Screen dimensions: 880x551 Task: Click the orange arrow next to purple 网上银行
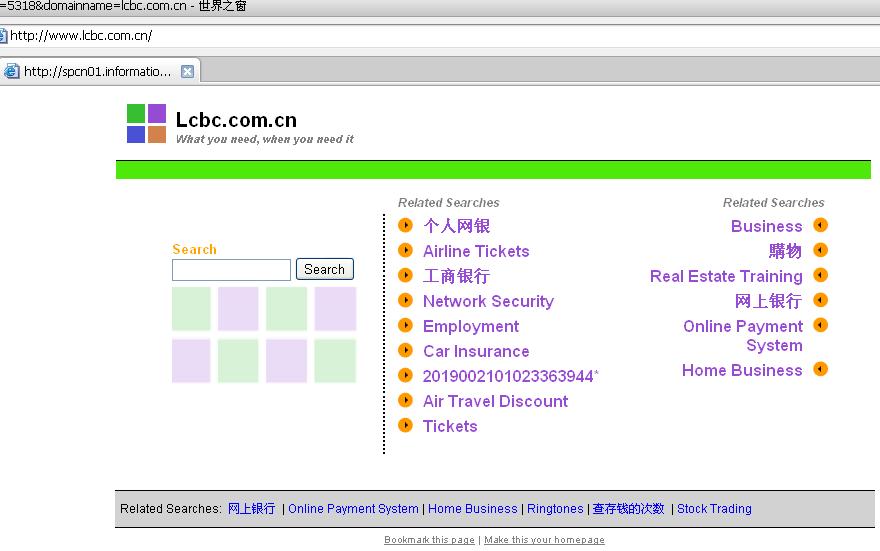pos(821,300)
